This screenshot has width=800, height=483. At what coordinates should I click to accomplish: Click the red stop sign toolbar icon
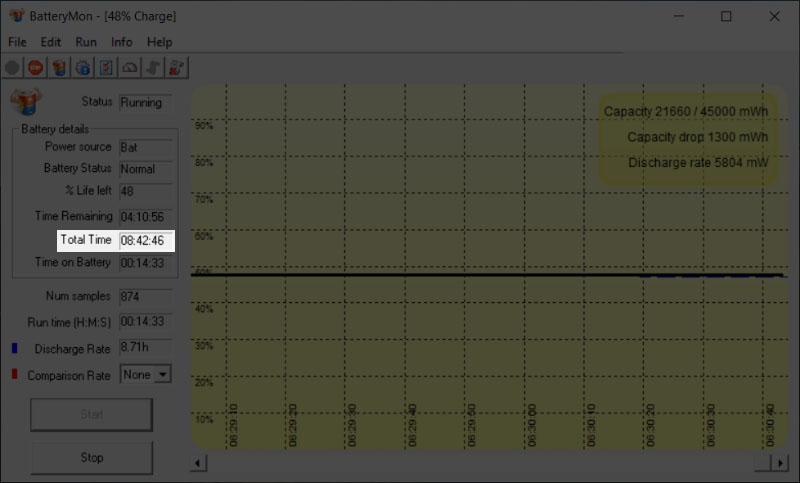36,68
